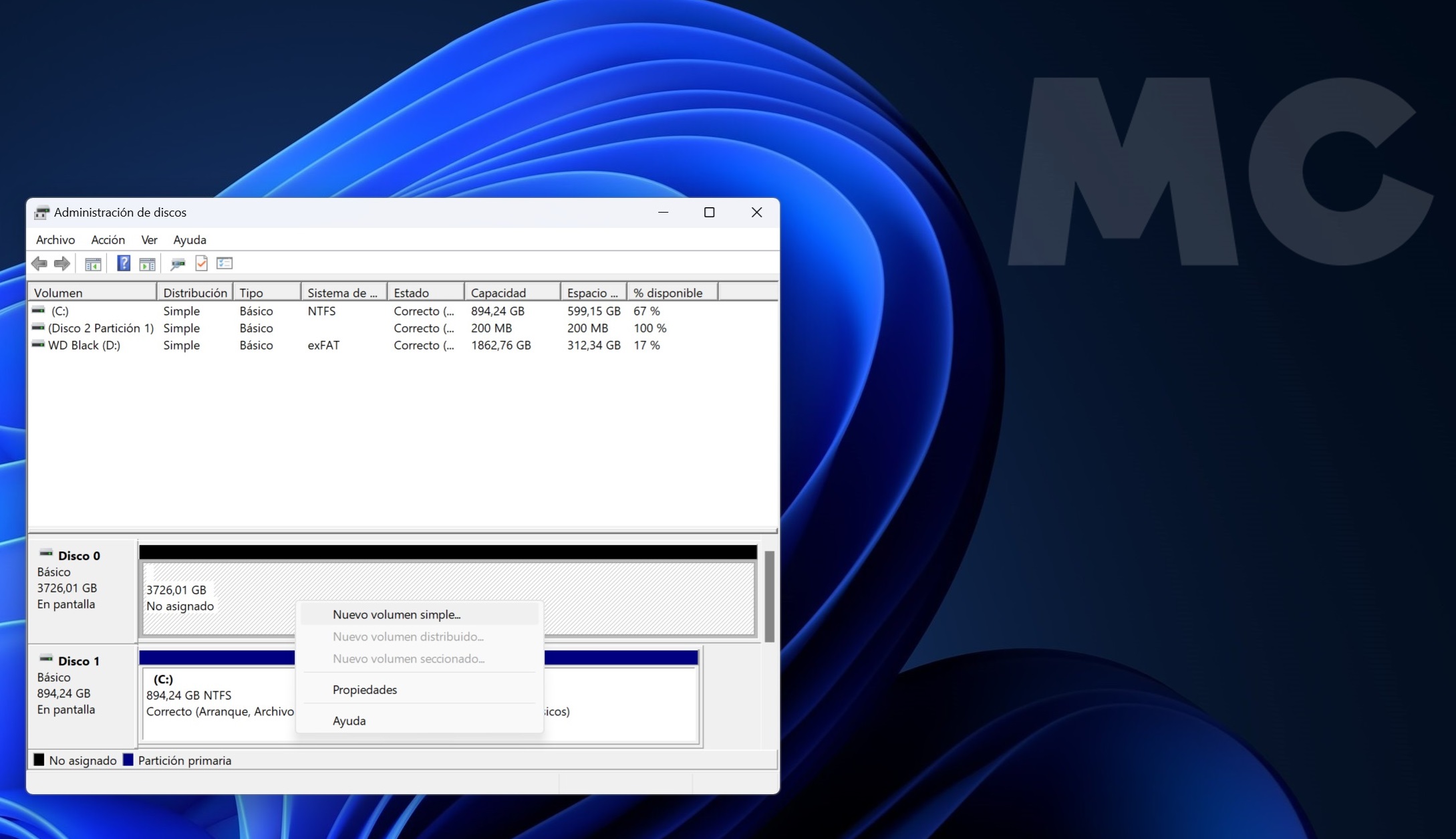Open the Archivo menu

[x=55, y=239]
